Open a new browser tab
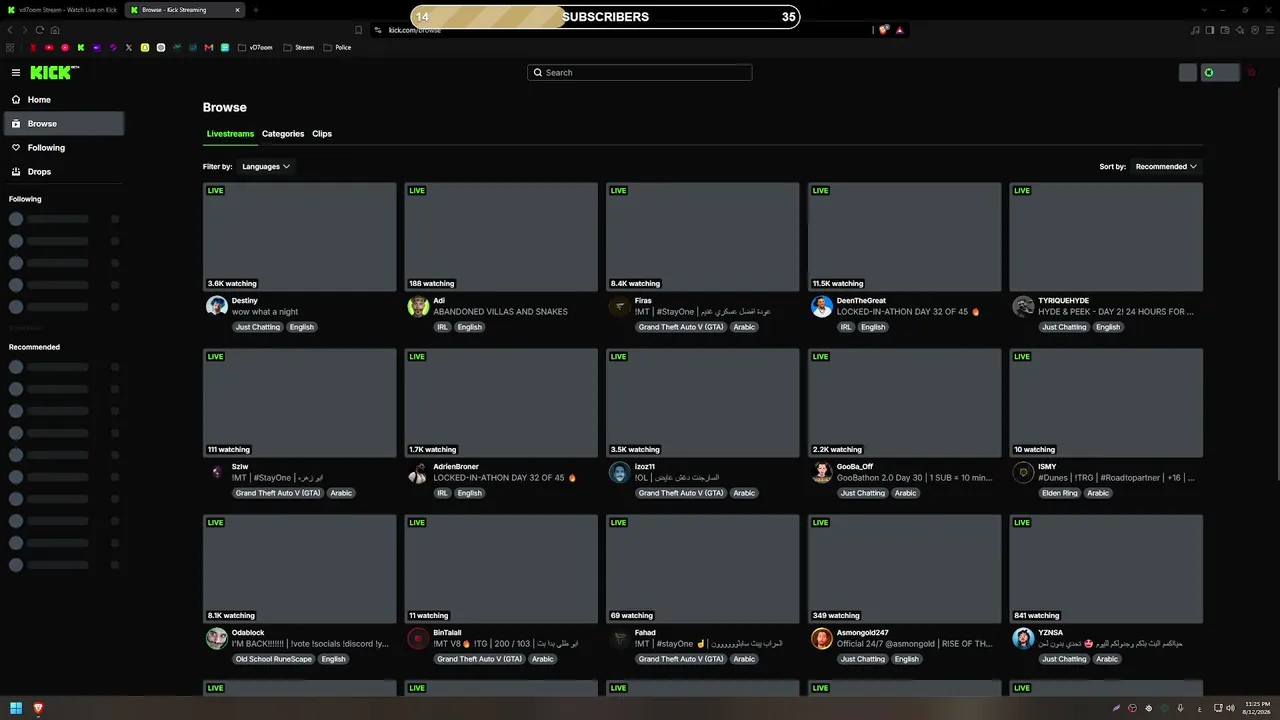This screenshot has height=720, width=1280. [x=255, y=10]
